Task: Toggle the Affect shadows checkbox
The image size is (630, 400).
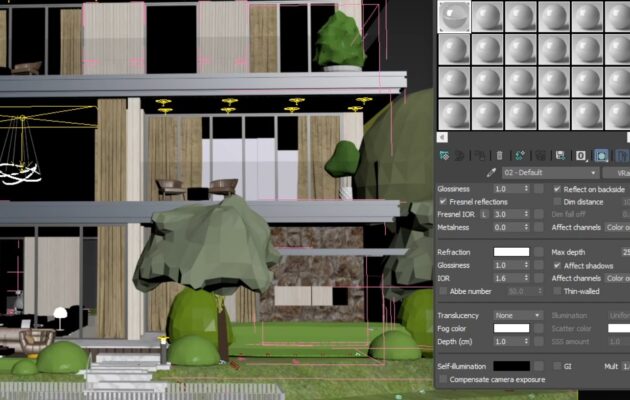Action: (x=557, y=265)
